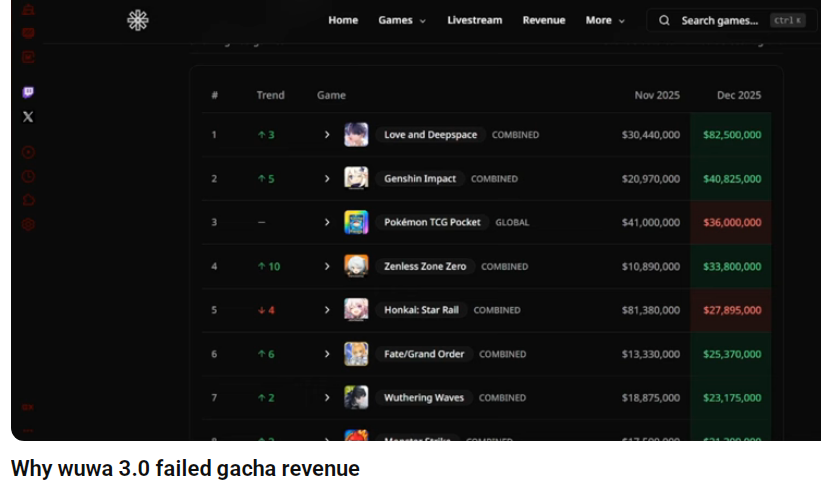Open the video title link below thumbnail

185,468
